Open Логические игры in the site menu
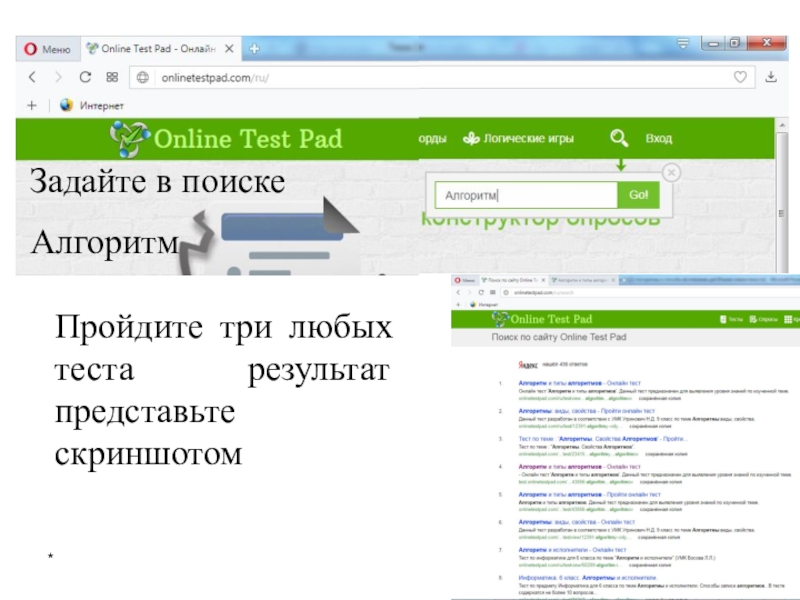Viewport: 800px width, 600px height. point(518,138)
